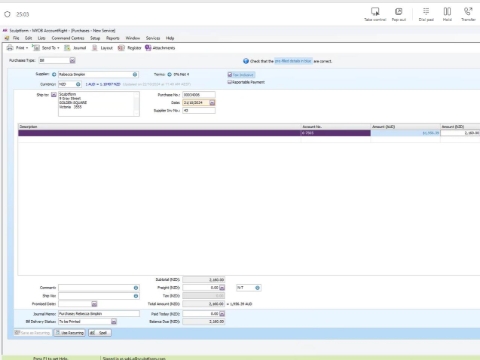Viewport: 480px width, 360px height.
Task: Open the Currency selector list
Action: 78,84
